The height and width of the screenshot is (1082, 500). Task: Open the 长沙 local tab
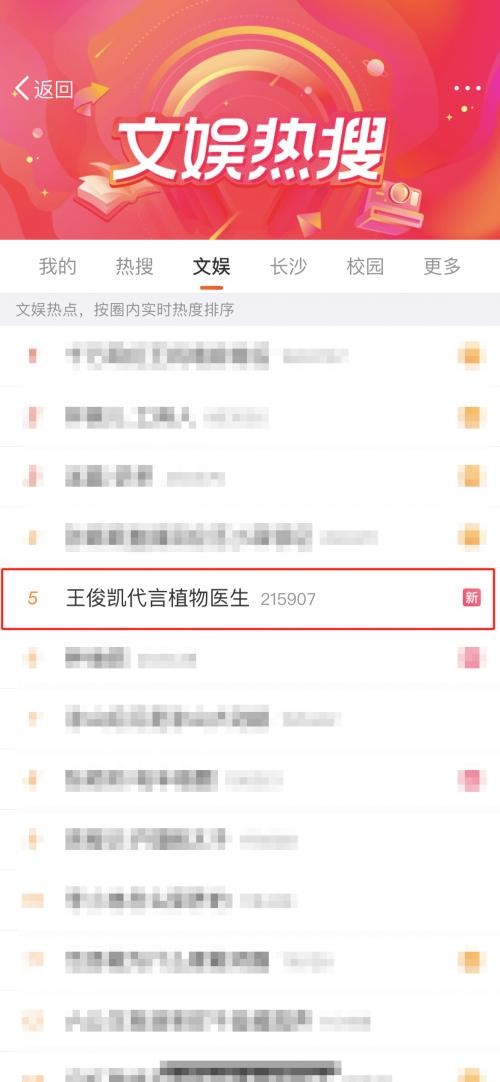point(288,266)
